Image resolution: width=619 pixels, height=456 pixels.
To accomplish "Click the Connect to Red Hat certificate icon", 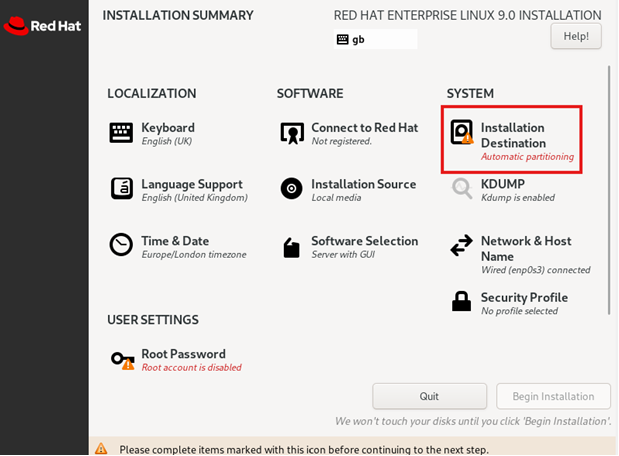I will (x=292, y=133).
